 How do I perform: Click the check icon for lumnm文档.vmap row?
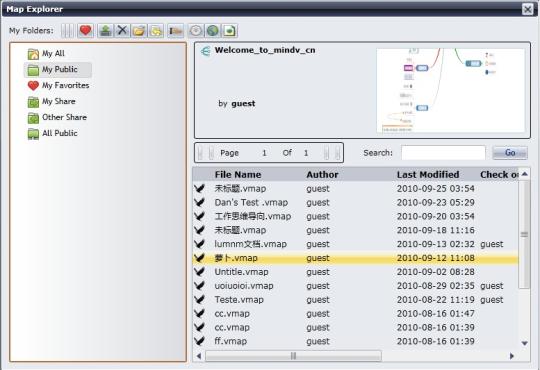[x=199, y=244]
